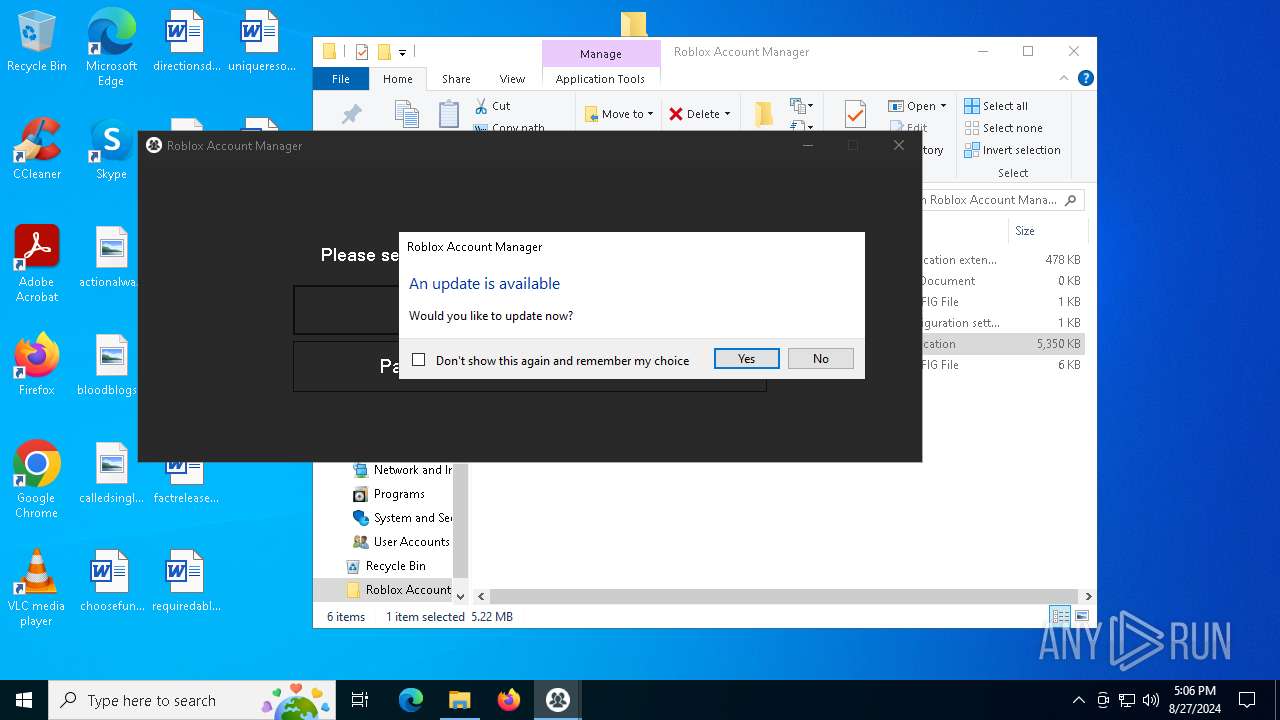Click Select none in ribbon

pos(1003,128)
